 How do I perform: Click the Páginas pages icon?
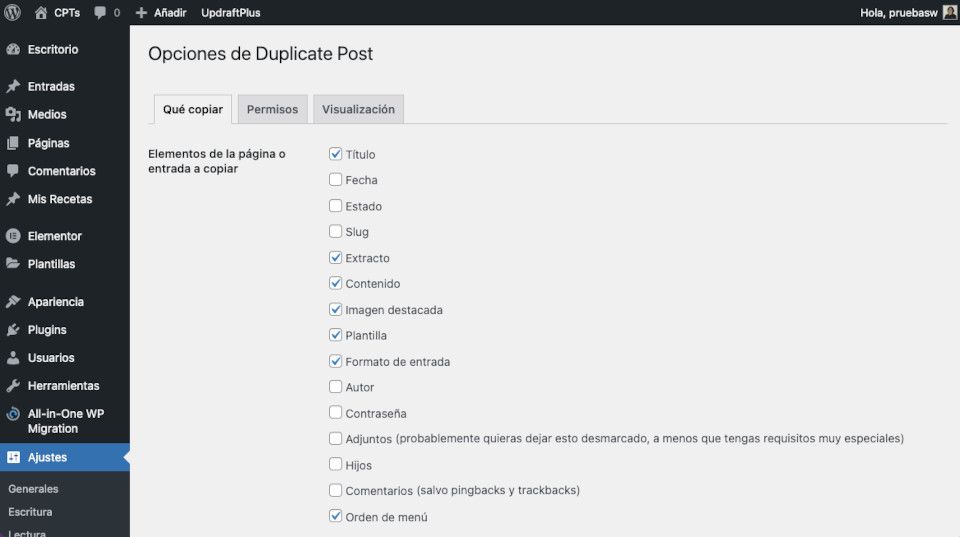(13, 143)
